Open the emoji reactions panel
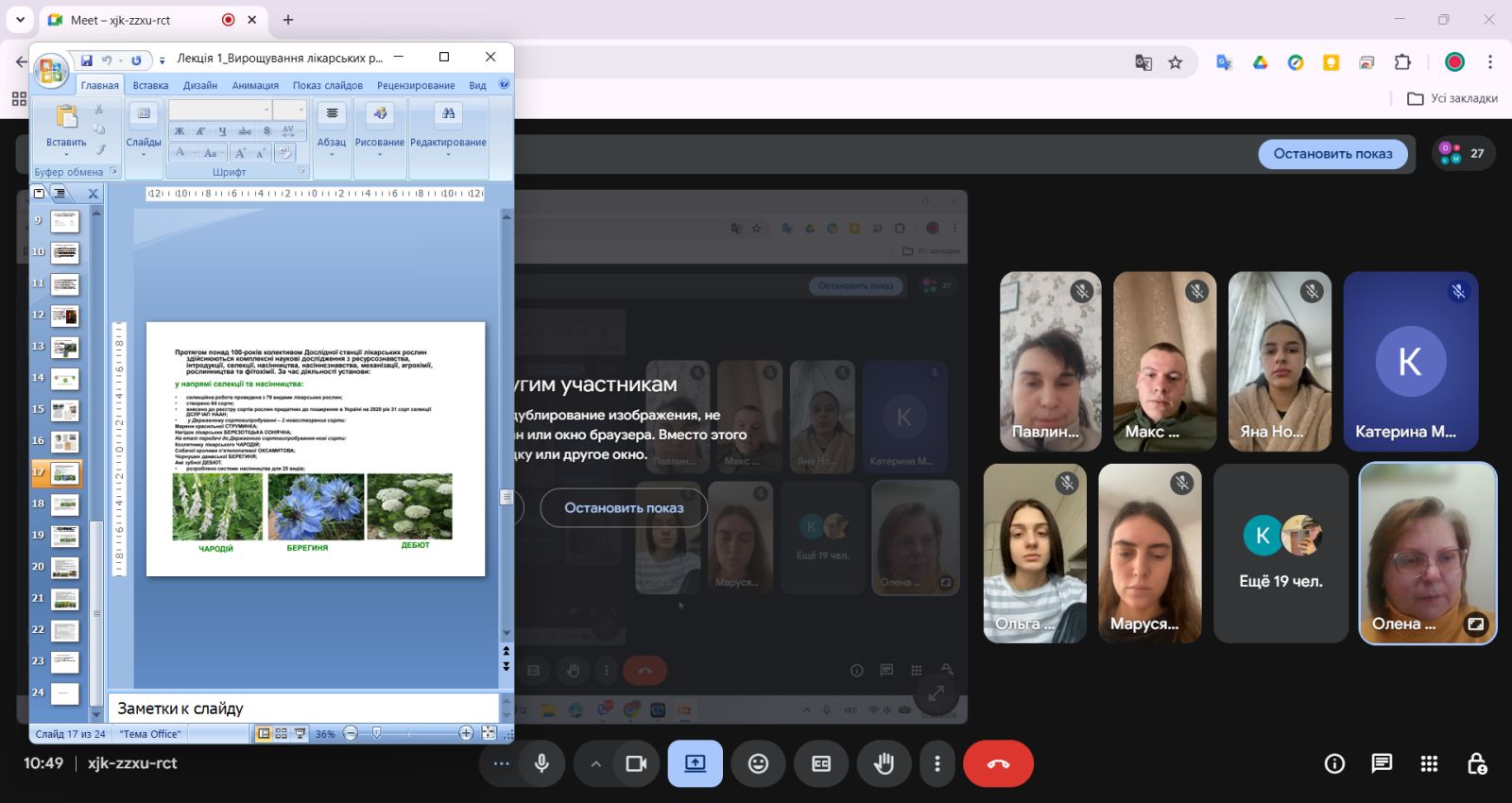The width and height of the screenshot is (1512, 803). coord(758,763)
